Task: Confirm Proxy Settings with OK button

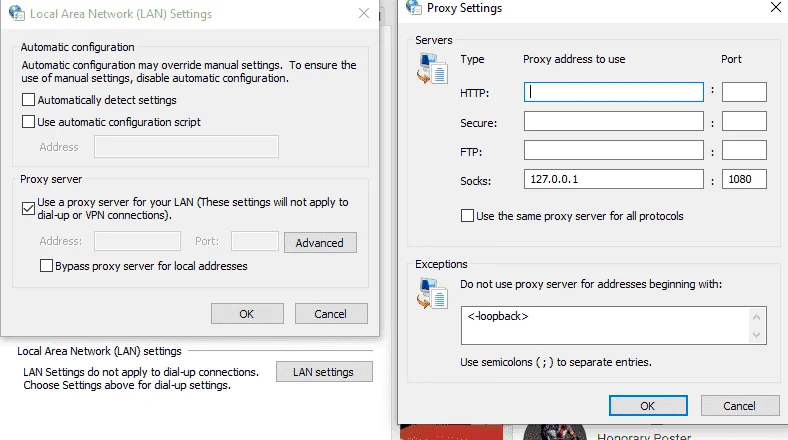Action: point(648,405)
